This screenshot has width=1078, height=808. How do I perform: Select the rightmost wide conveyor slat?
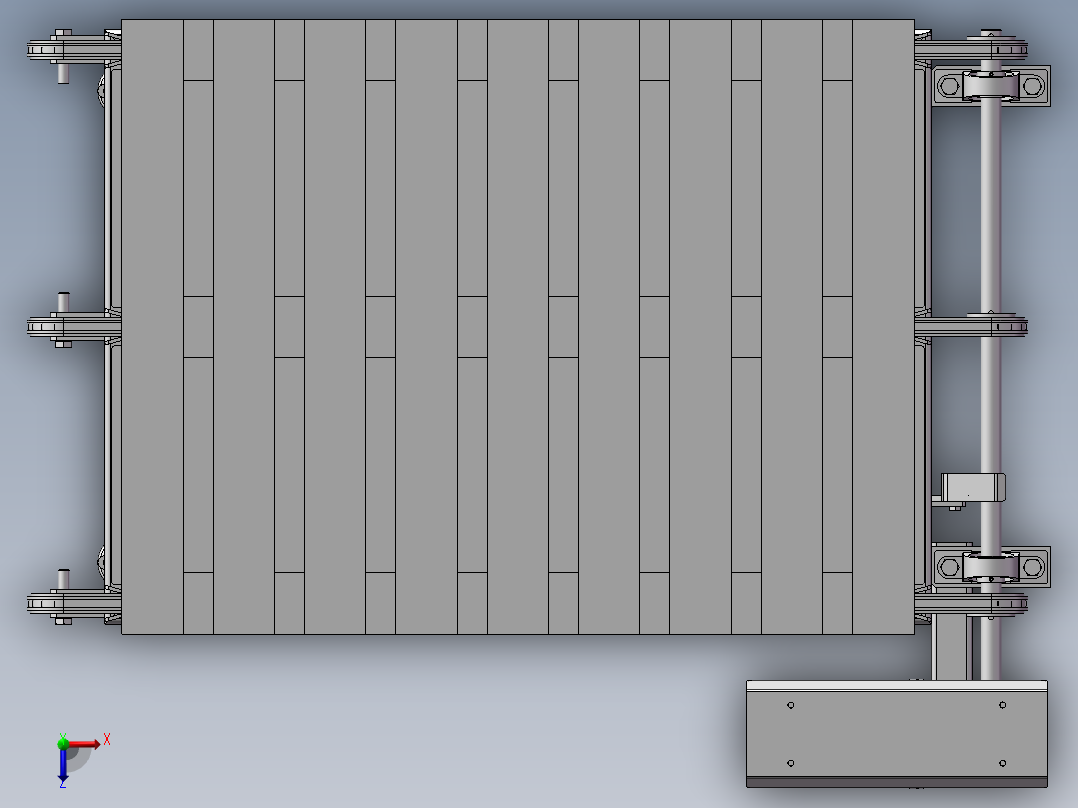point(883,327)
